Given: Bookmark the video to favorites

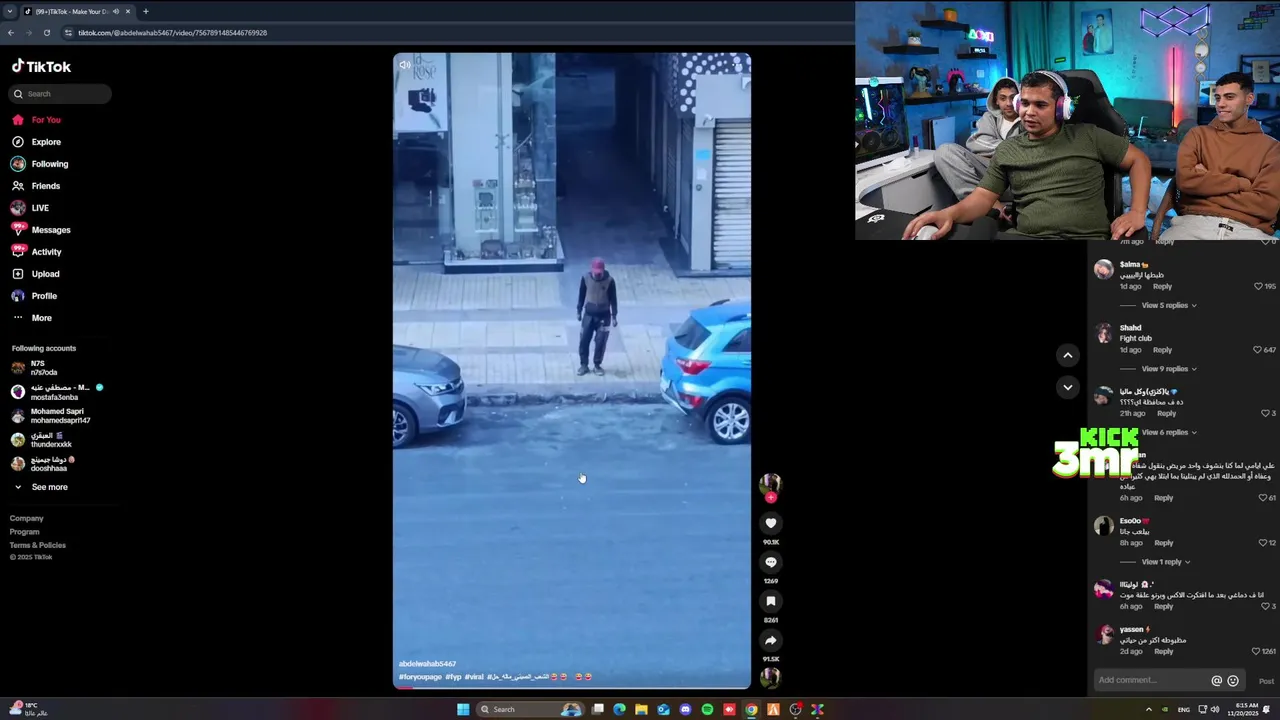Looking at the screenshot, I should [771, 601].
